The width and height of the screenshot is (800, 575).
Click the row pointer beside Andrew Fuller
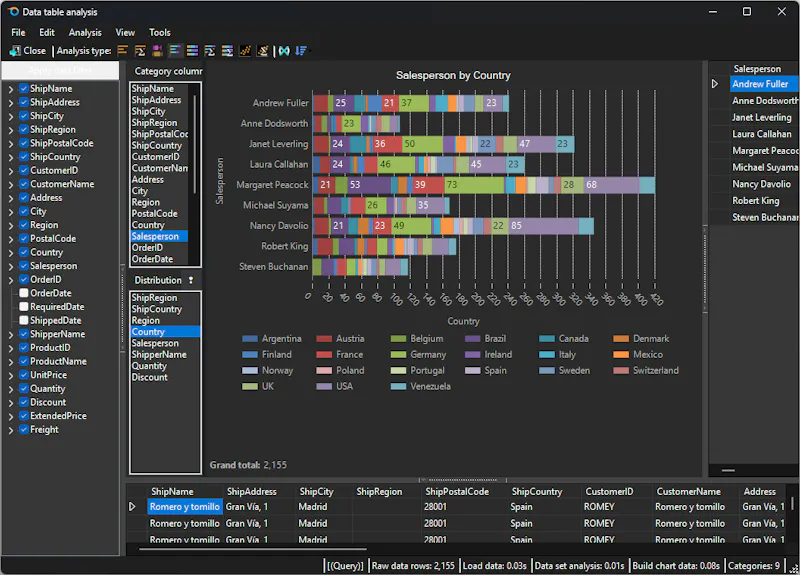[x=715, y=84]
